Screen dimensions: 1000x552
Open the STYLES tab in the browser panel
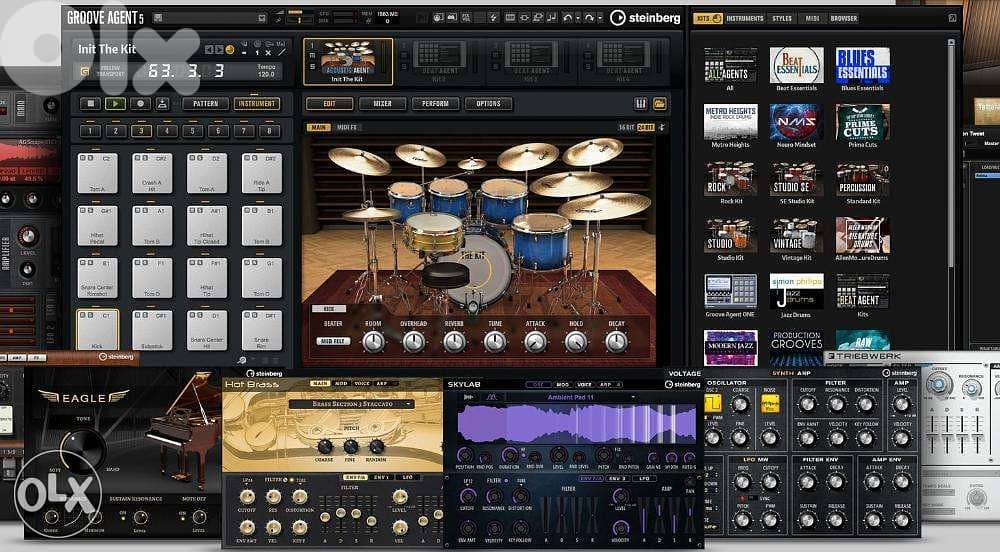(x=782, y=18)
